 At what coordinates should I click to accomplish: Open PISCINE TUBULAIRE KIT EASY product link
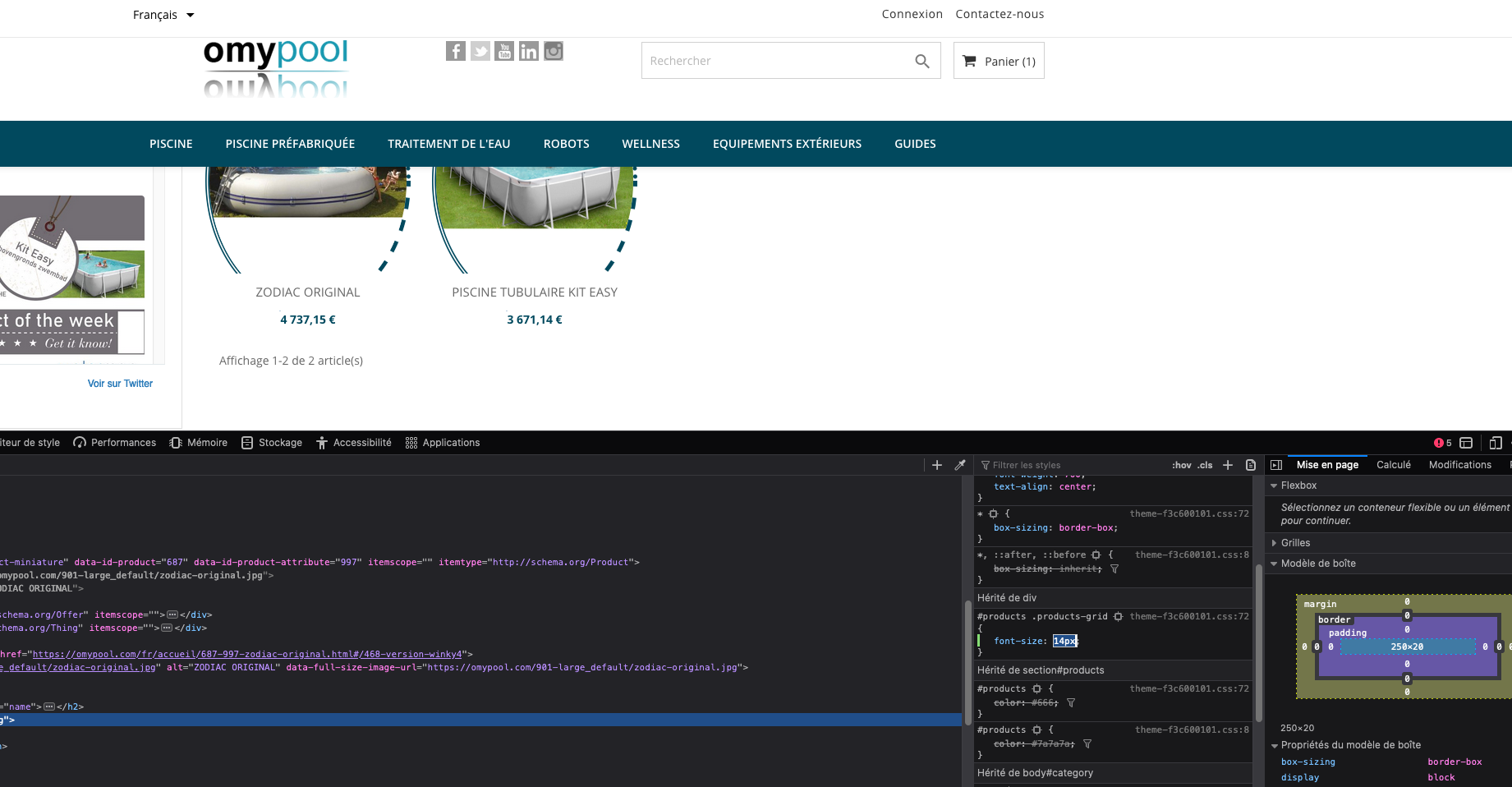tap(535, 292)
